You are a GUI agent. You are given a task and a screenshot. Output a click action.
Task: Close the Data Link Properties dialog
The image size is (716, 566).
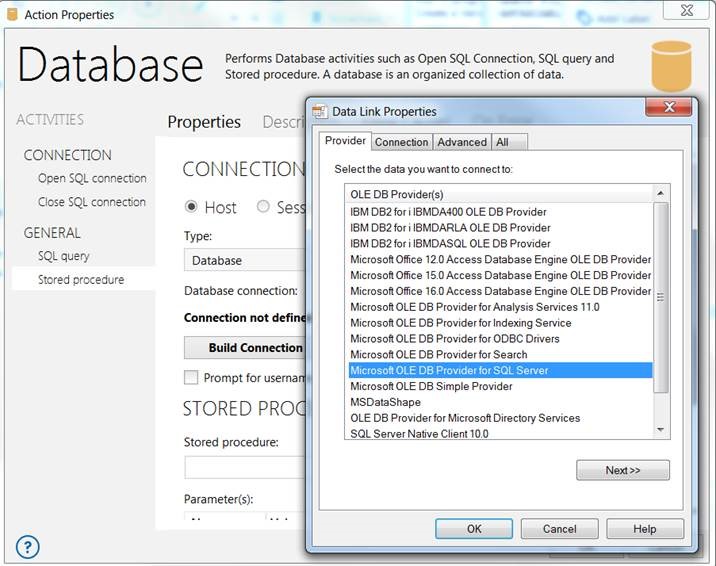(x=669, y=107)
